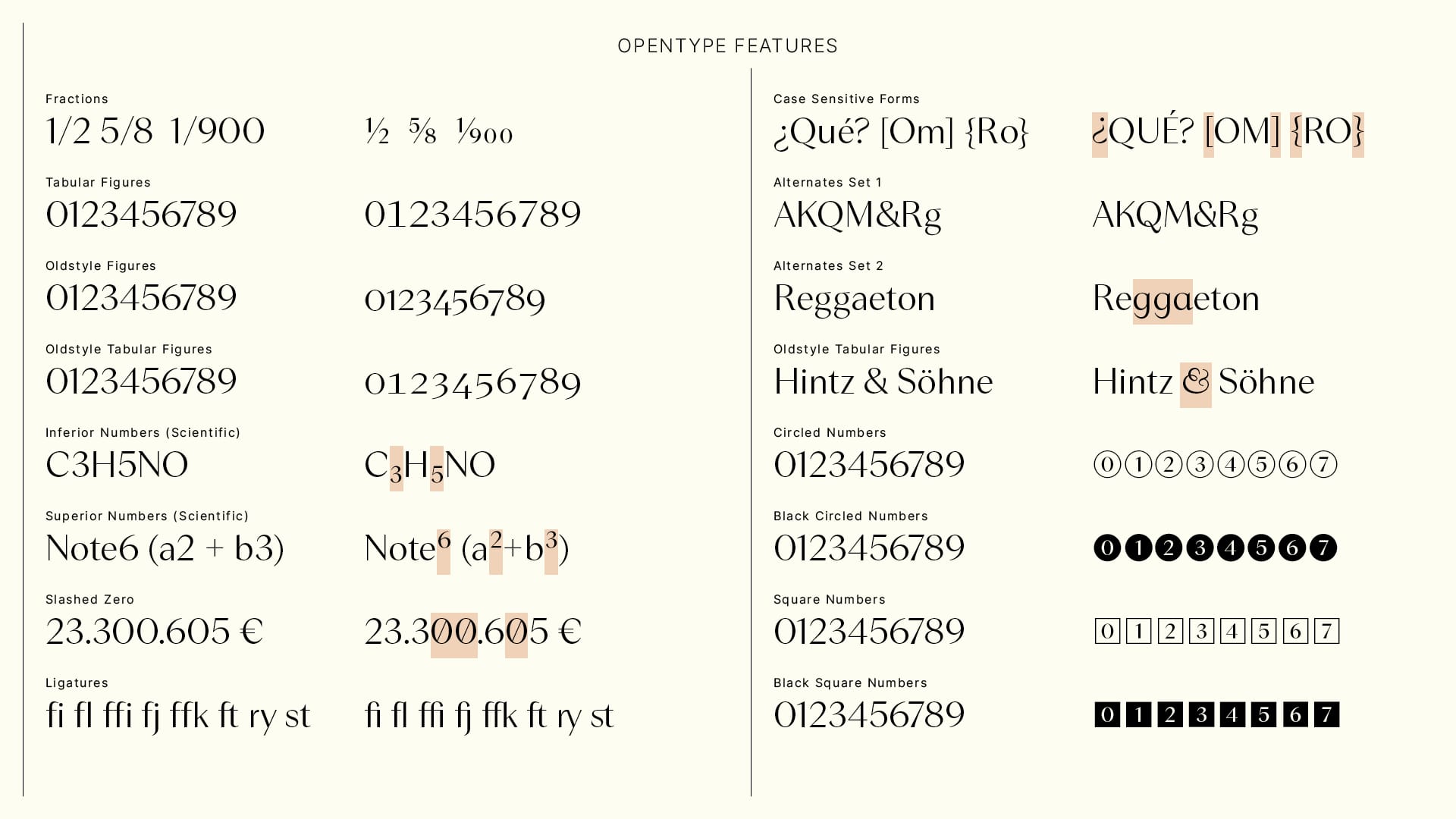Screen dimensions: 1456x819
Task: Click the Alternates Set 2 label
Action: [828, 266]
